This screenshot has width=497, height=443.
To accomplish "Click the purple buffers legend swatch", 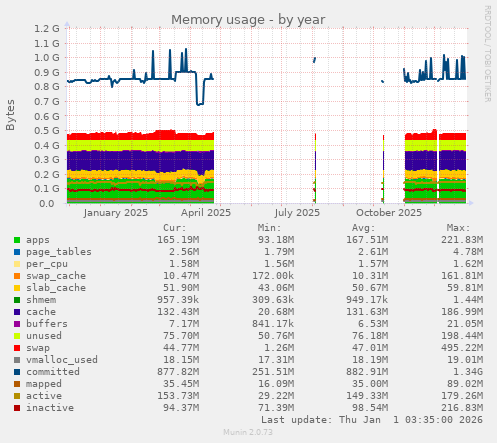I will pos(17,324).
